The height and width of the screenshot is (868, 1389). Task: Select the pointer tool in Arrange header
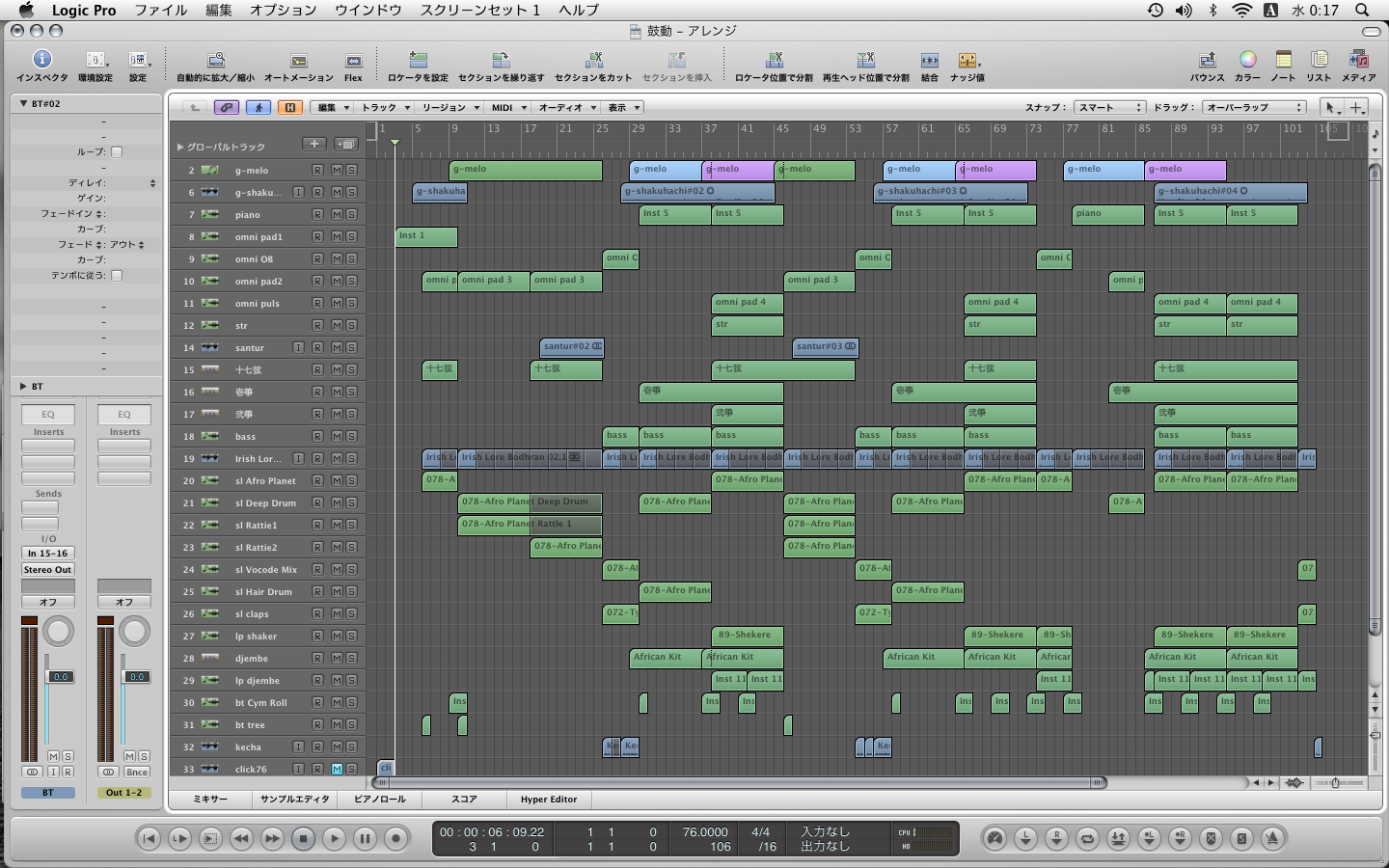point(1331,107)
